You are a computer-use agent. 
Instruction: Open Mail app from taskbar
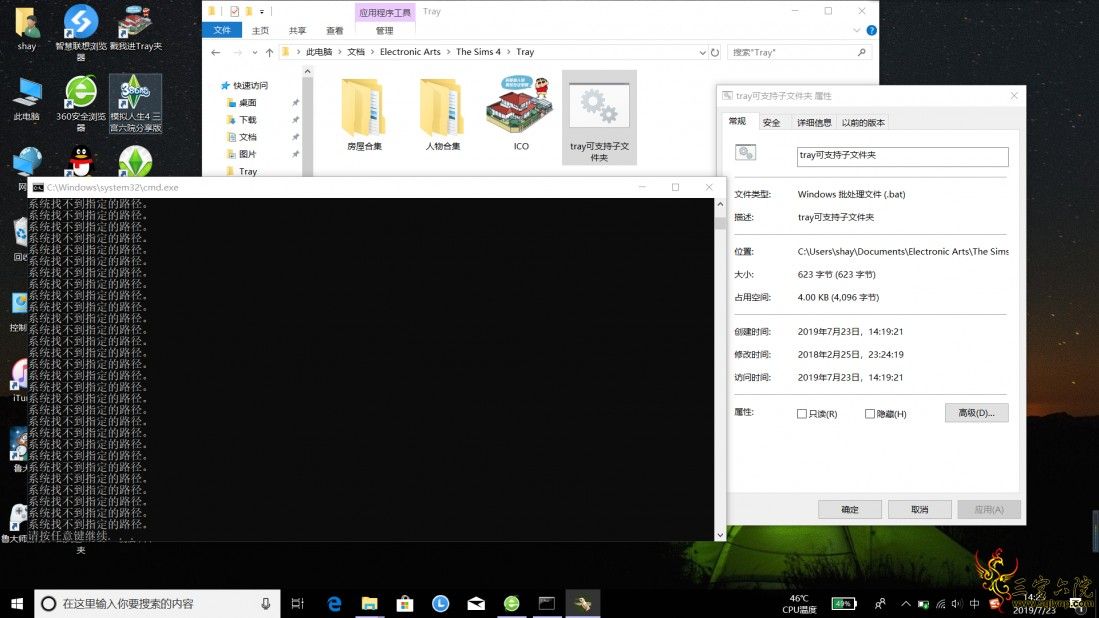click(476, 603)
